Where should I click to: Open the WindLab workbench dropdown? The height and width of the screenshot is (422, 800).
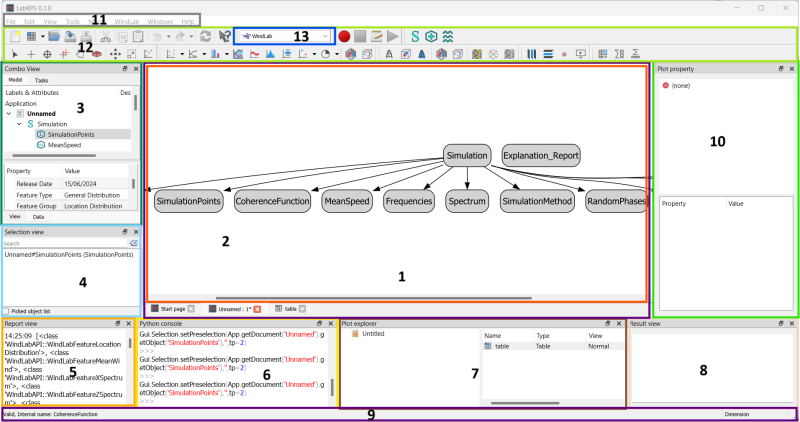pyautogui.click(x=284, y=36)
